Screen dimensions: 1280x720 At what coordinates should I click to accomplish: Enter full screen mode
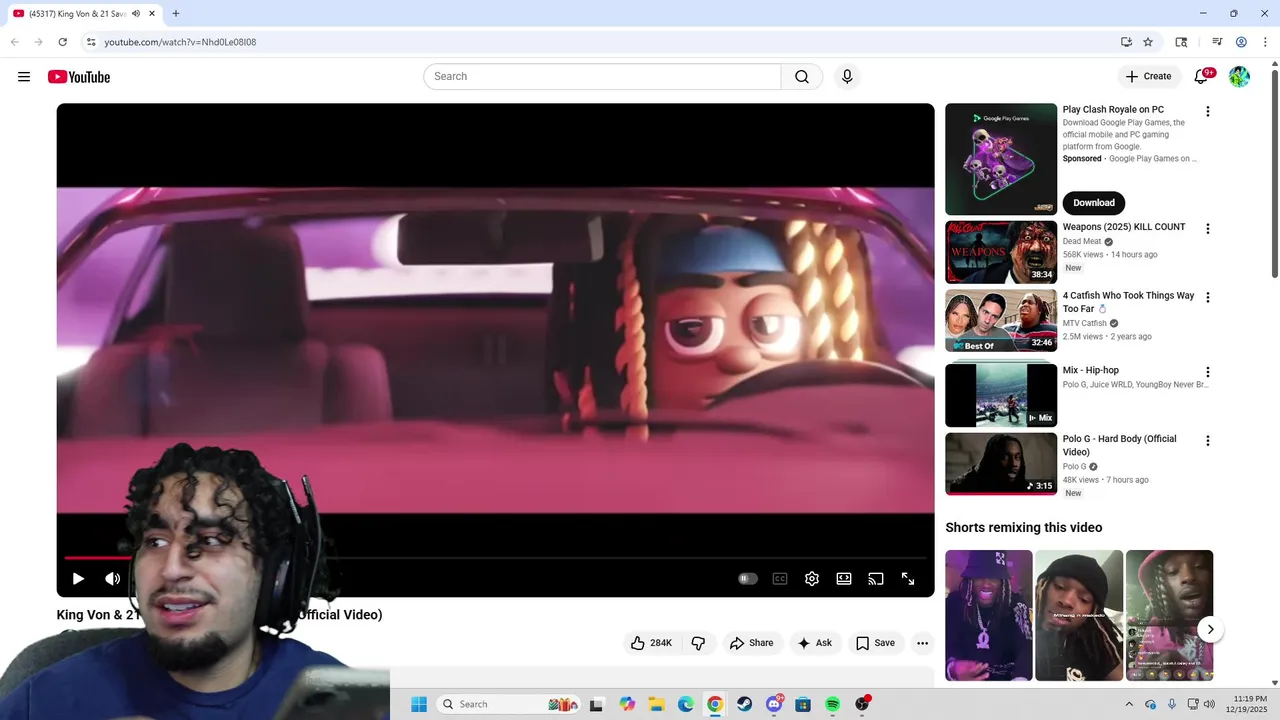[908, 578]
